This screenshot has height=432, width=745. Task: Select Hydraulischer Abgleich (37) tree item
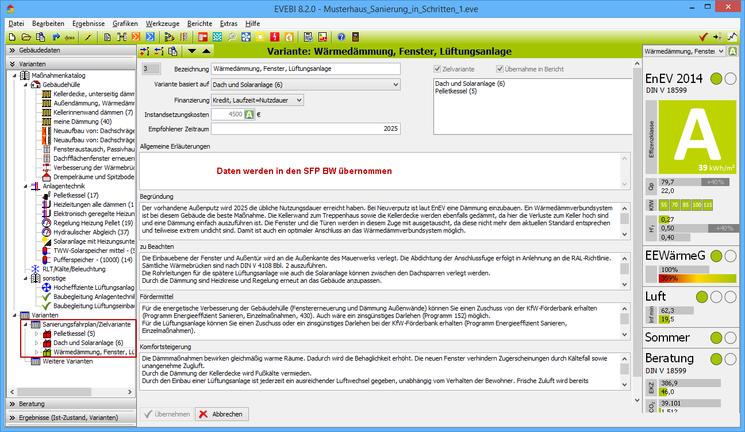click(91, 232)
